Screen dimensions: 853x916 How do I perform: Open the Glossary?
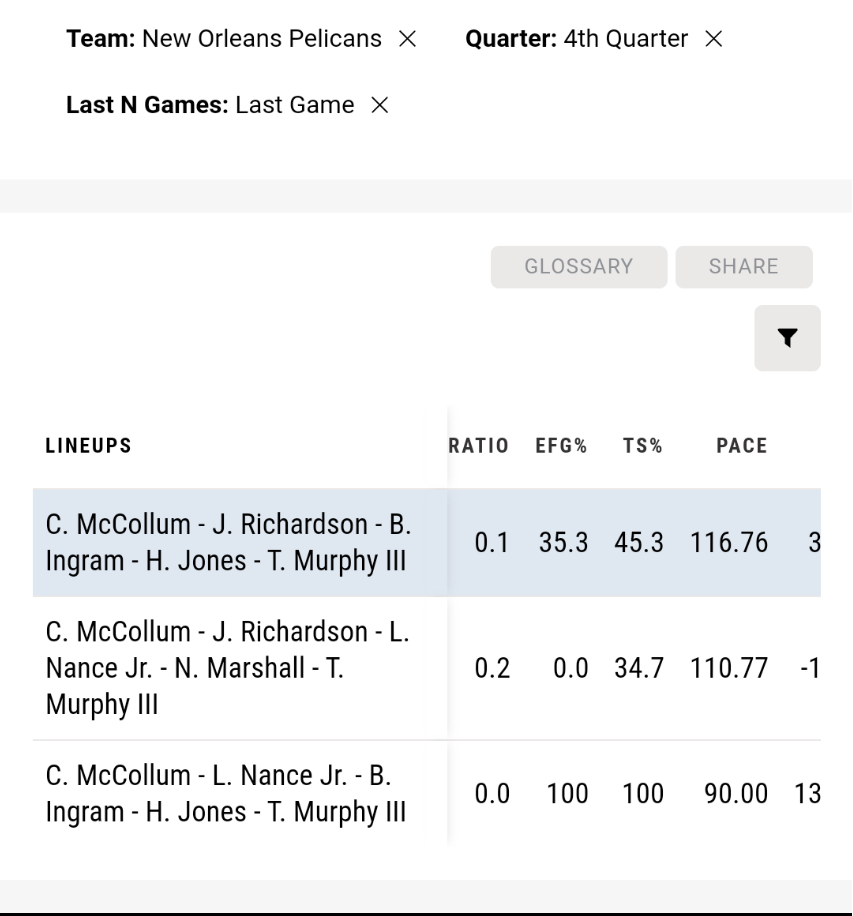(x=578, y=267)
